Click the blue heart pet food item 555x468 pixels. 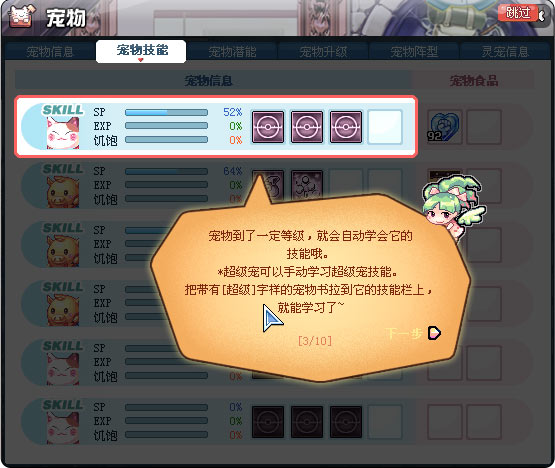pos(445,127)
